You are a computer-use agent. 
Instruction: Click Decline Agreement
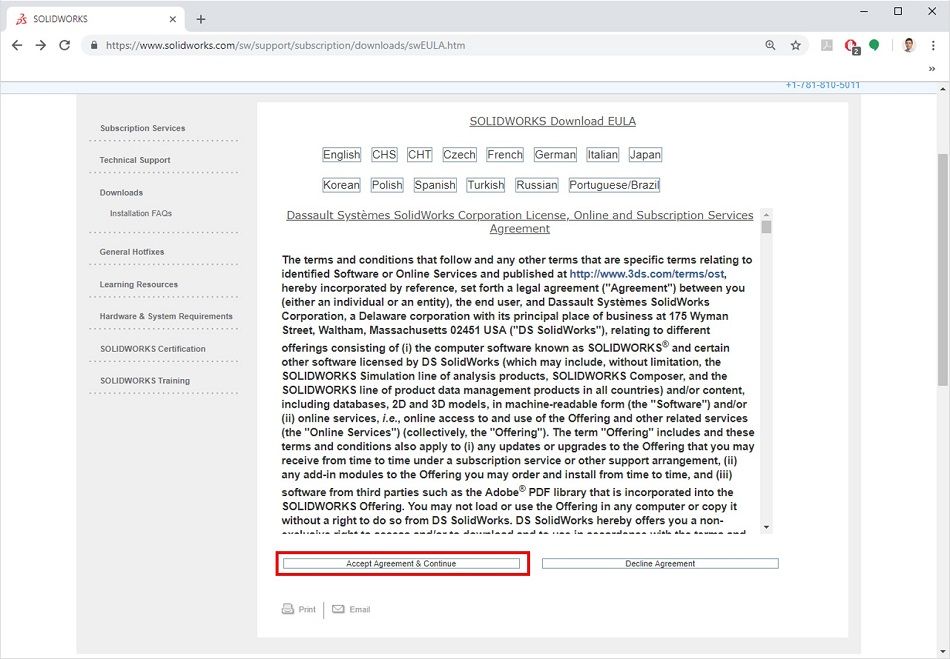[x=660, y=563]
